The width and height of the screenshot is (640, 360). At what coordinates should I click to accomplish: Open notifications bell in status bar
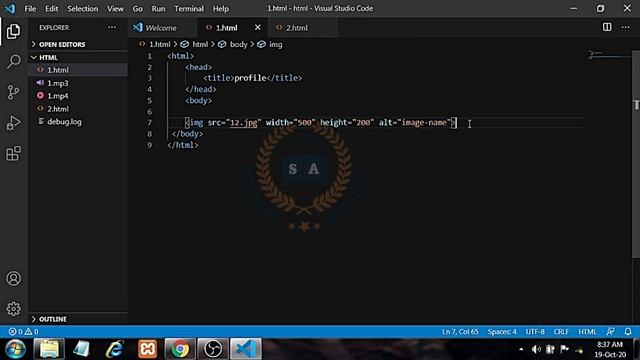tap(628, 331)
